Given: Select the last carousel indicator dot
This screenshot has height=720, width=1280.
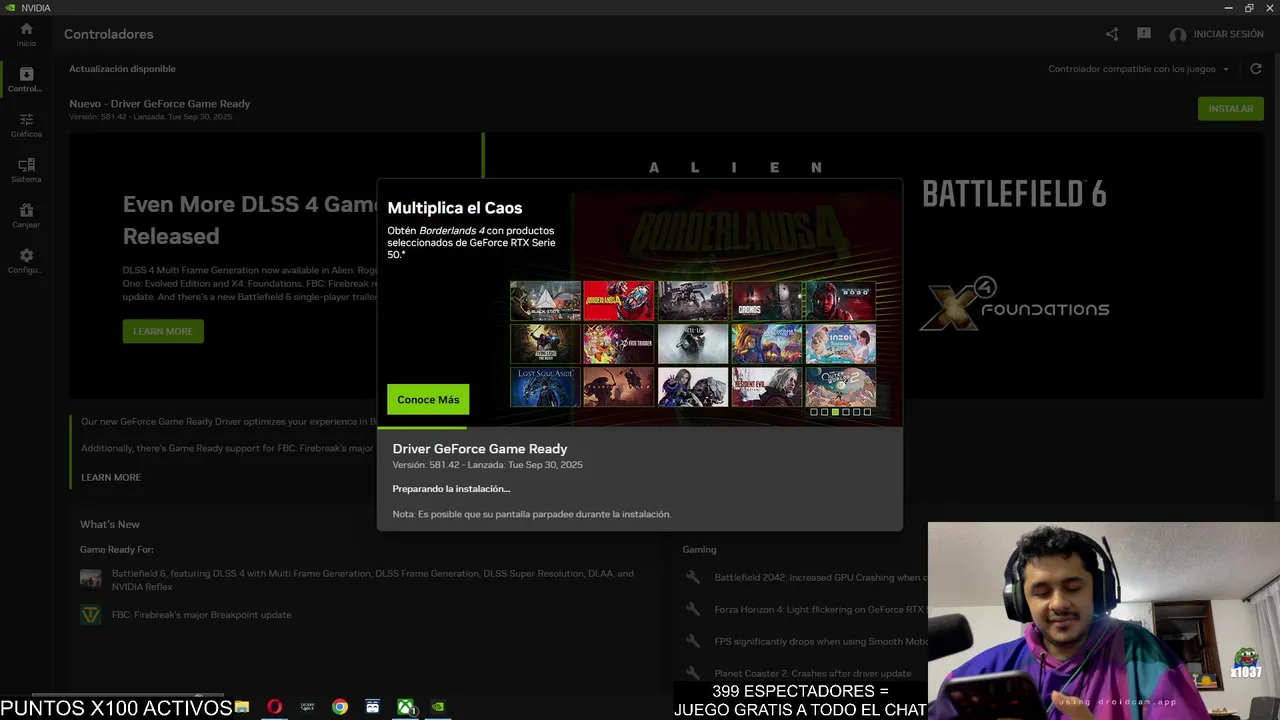Looking at the screenshot, I should [867, 412].
